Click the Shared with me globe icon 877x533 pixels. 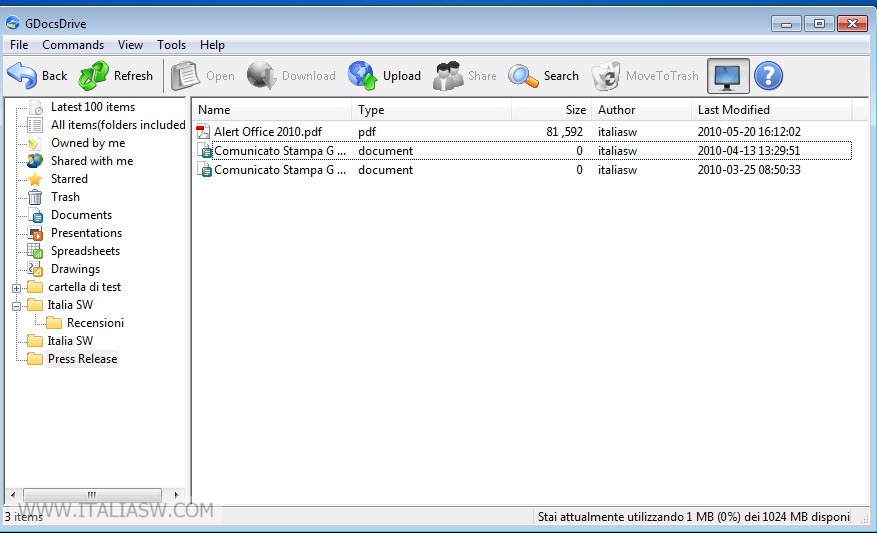[35, 161]
